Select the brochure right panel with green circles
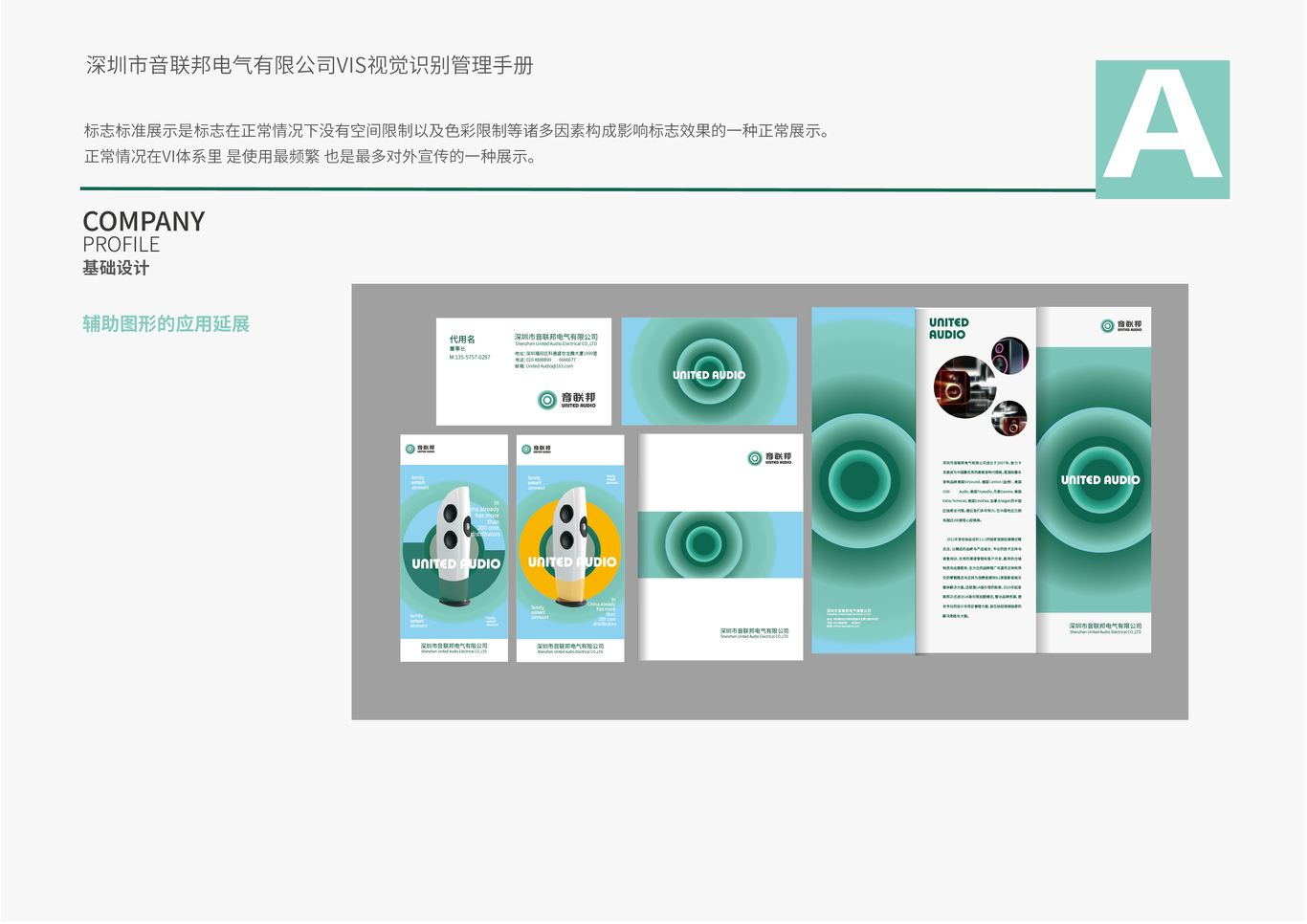This screenshot has width=1307, height=924. click(x=1094, y=480)
